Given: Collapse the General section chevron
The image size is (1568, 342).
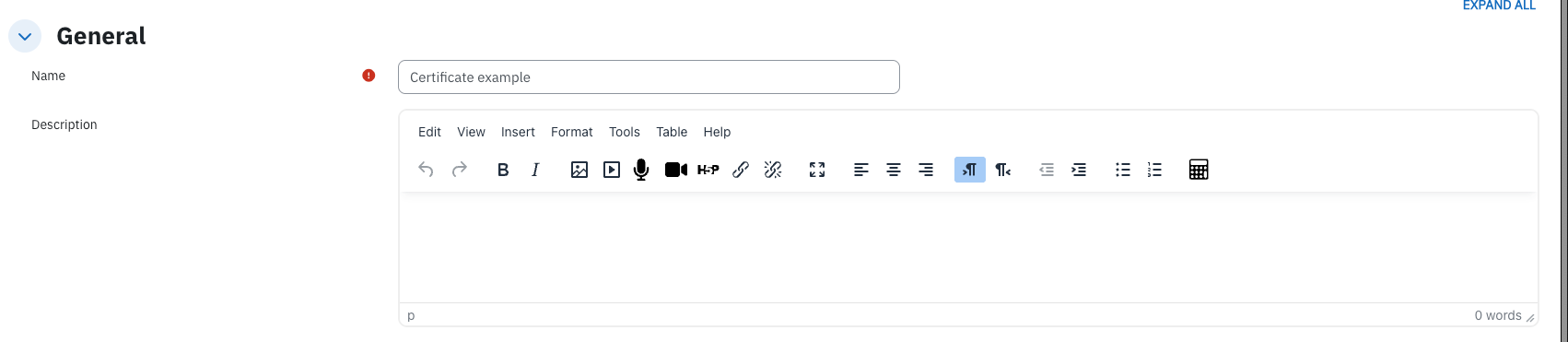Looking at the screenshot, I should pos(25,37).
